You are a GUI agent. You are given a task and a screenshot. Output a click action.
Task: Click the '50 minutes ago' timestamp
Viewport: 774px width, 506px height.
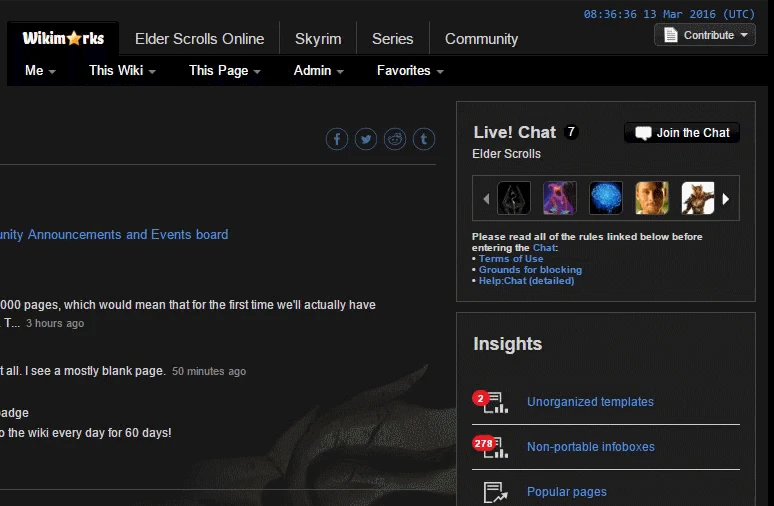pos(209,371)
